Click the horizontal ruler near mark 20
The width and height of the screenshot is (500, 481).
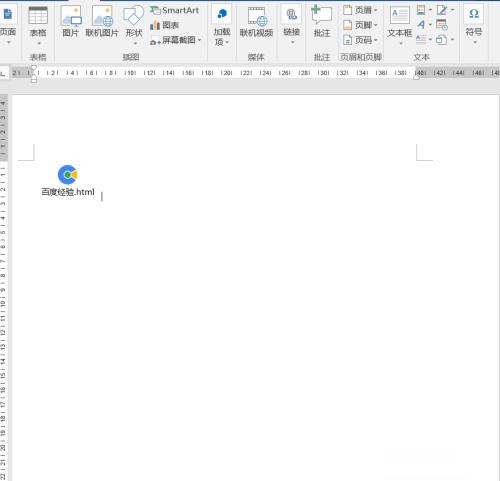coord(226,73)
